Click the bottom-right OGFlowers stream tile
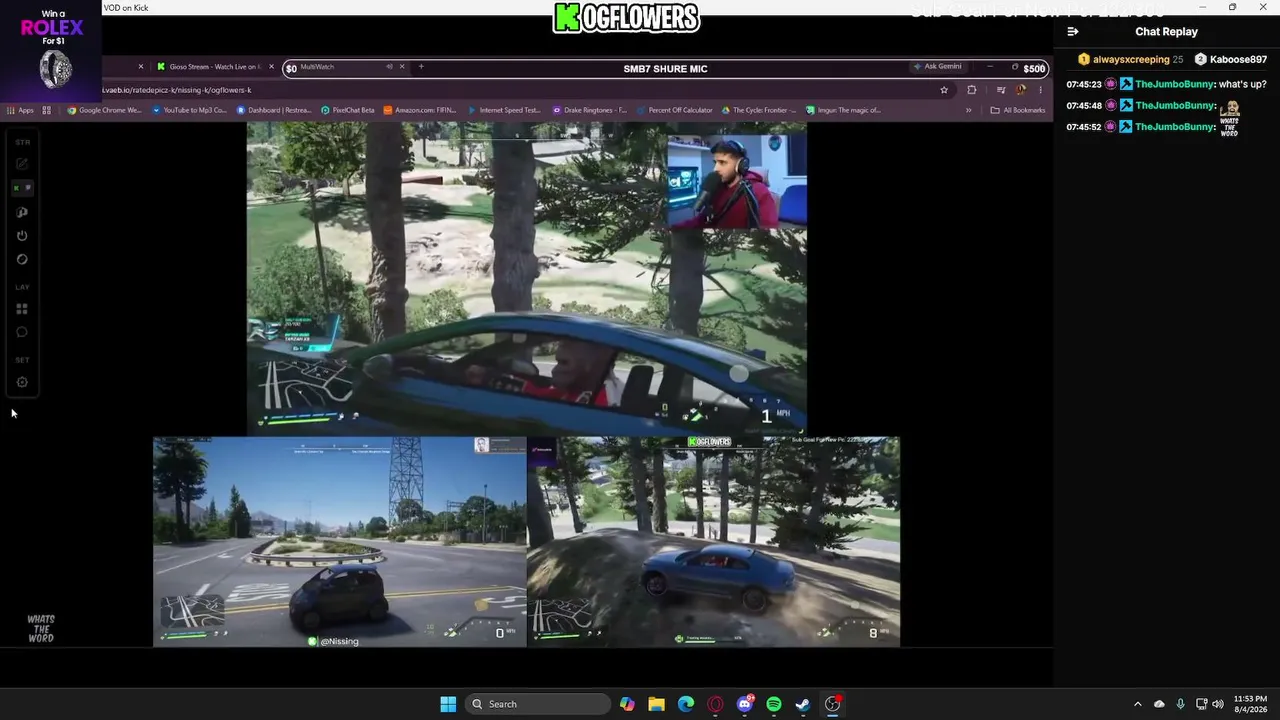 pyautogui.click(x=713, y=541)
